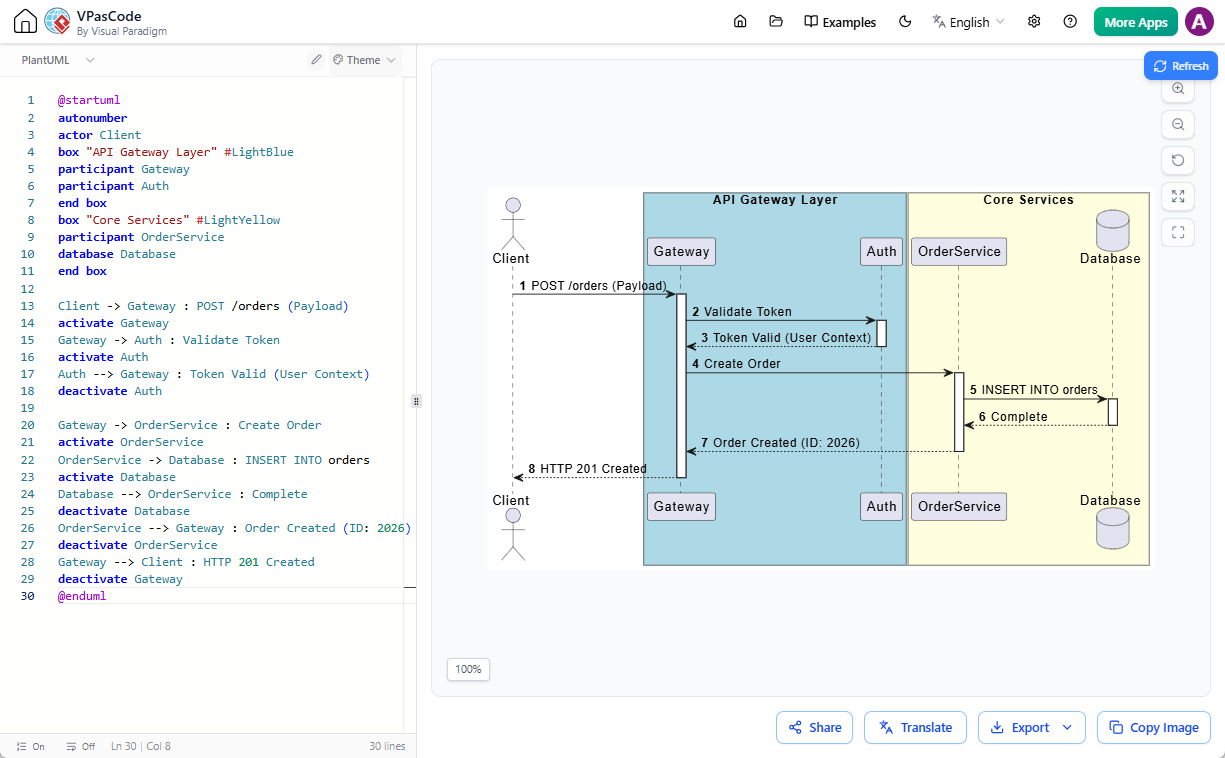Reset the diagram view rotation arrow icon
This screenshot has width=1225, height=758.
1178,161
